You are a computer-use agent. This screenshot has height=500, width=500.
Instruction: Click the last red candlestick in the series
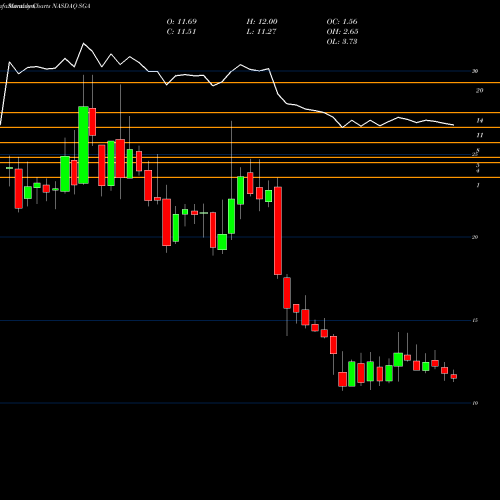454,376
